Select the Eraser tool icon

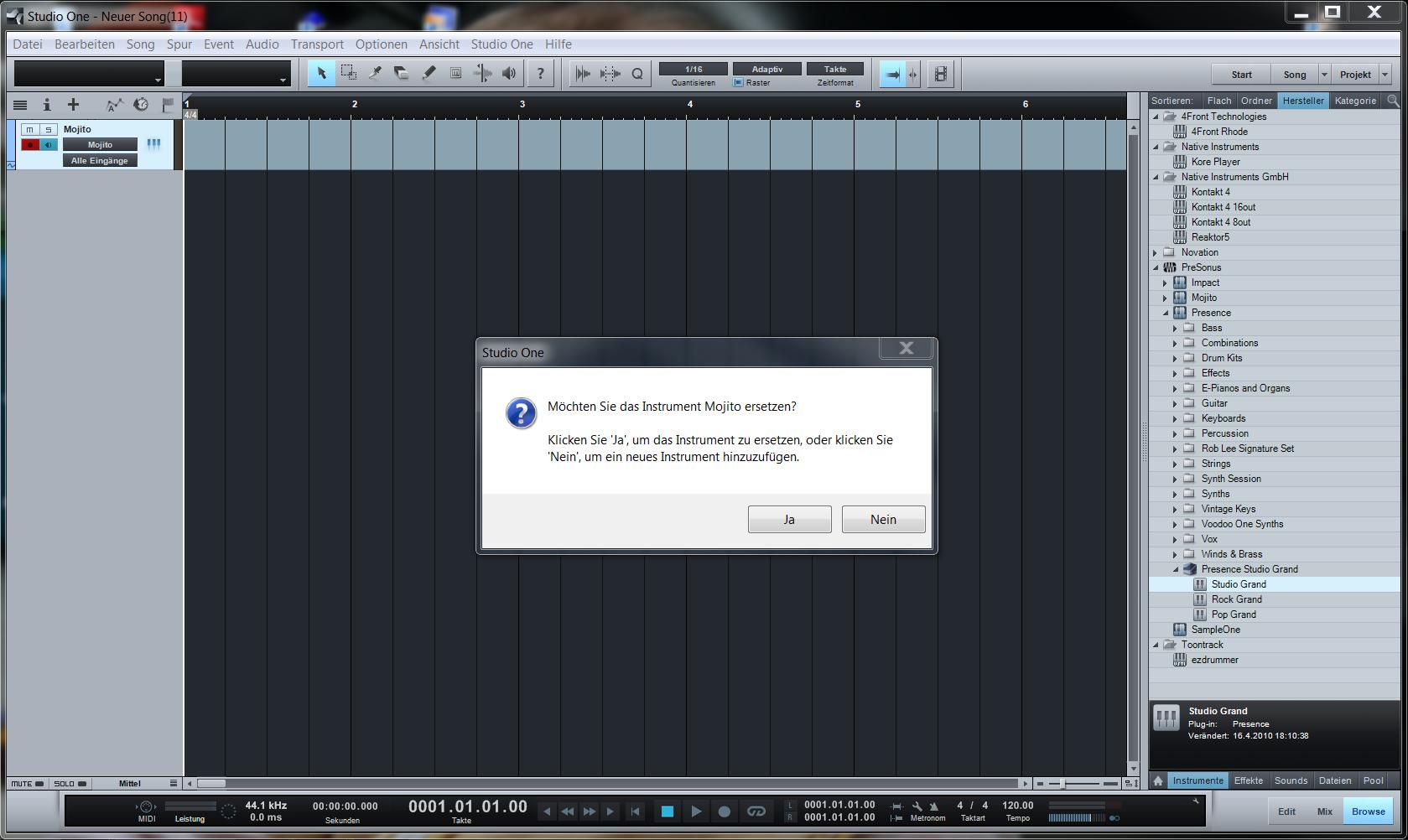(x=402, y=74)
